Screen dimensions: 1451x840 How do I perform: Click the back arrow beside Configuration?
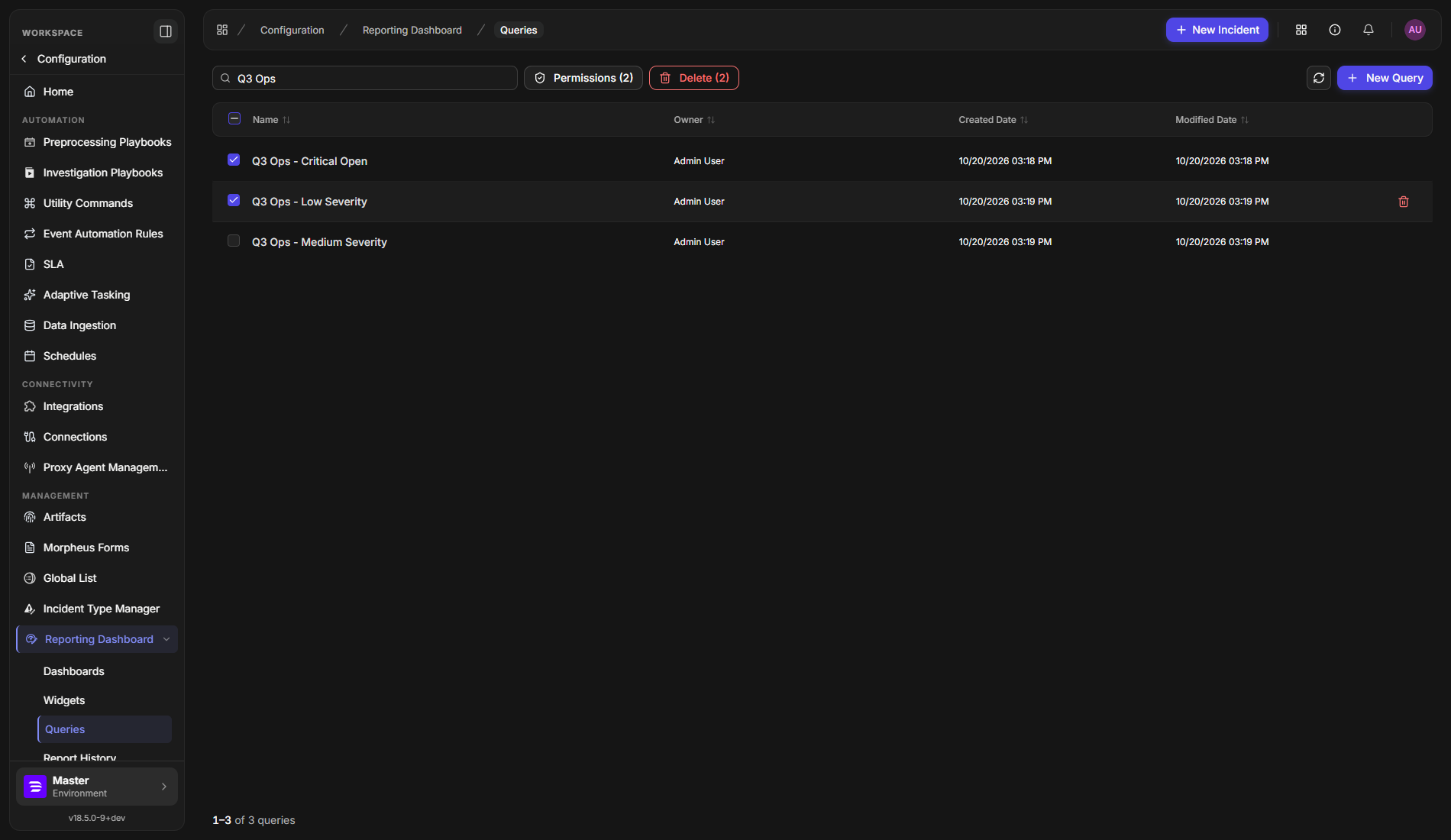[x=24, y=59]
